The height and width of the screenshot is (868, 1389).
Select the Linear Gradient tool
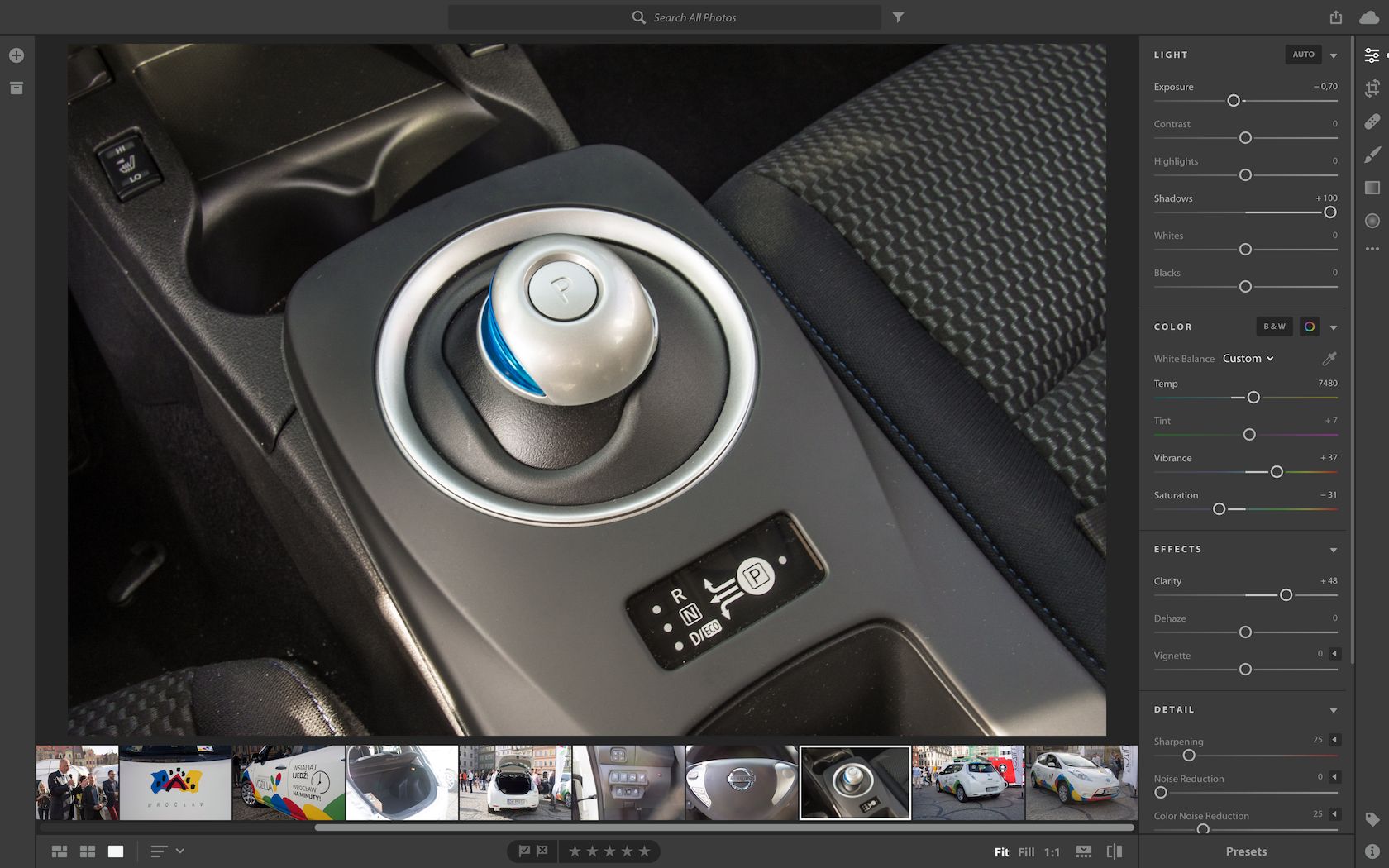coord(1372,188)
